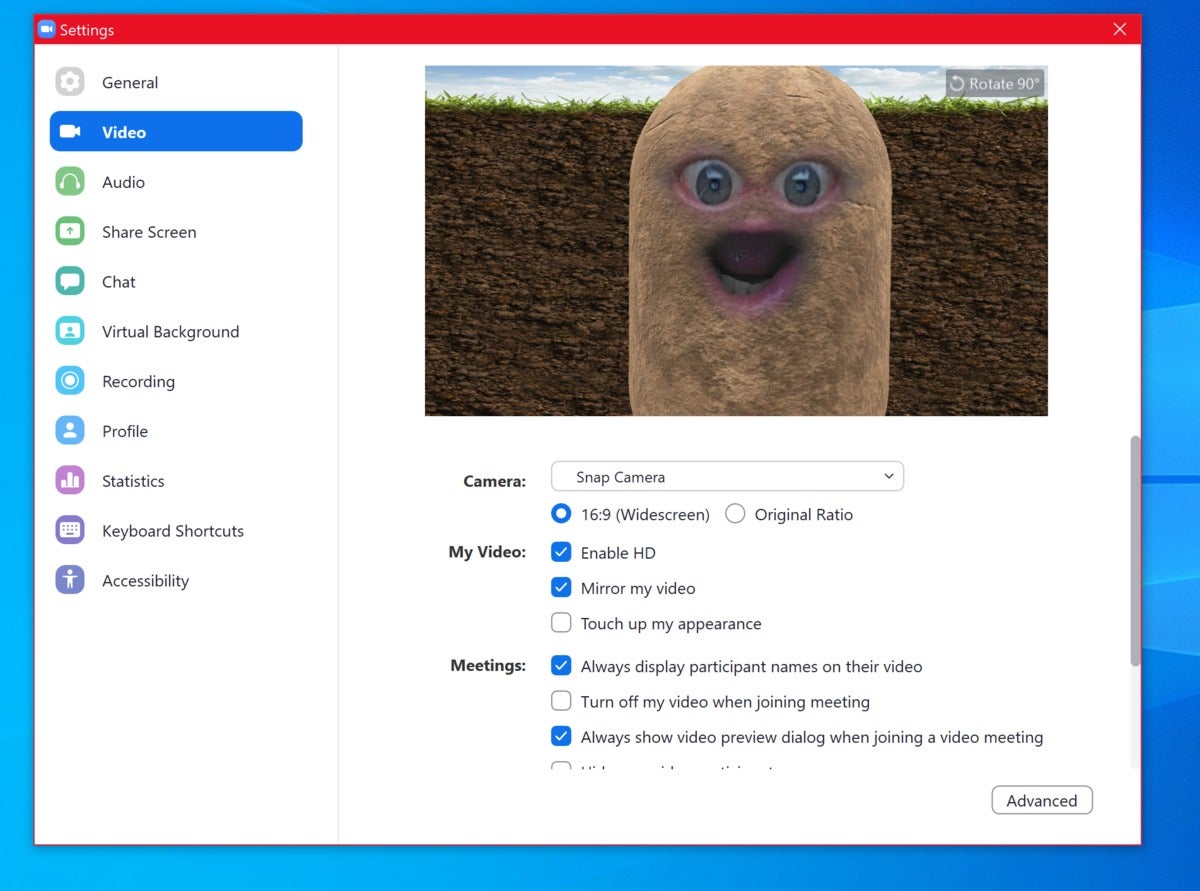
Task: Select the Audio headphones icon
Action: click(70, 182)
